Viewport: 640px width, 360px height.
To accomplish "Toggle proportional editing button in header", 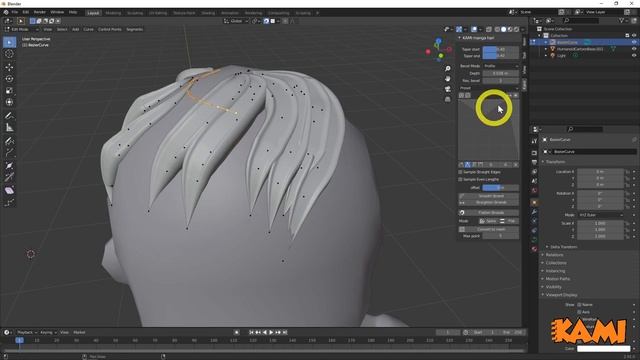I will click(x=285, y=21).
